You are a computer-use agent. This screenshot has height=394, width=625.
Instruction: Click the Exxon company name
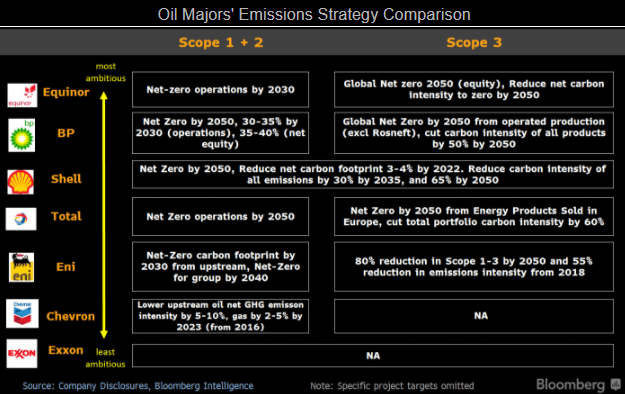[x=66, y=350]
